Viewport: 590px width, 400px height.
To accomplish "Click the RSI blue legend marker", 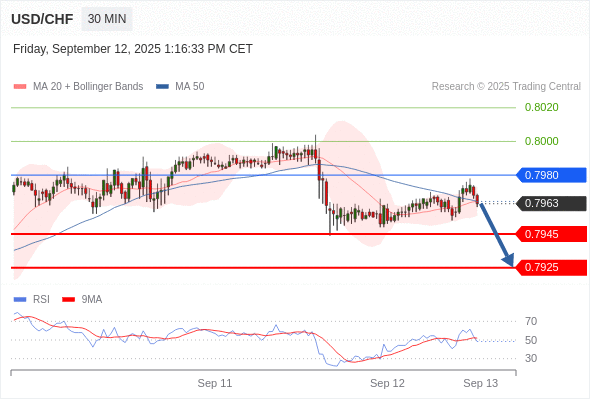I will pos(20,300).
